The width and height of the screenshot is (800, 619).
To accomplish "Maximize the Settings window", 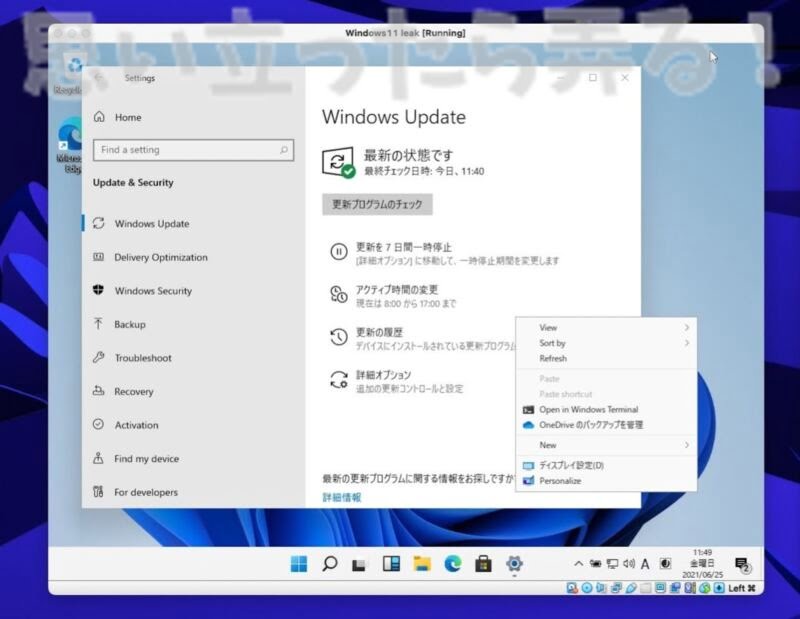I will point(593,78).
